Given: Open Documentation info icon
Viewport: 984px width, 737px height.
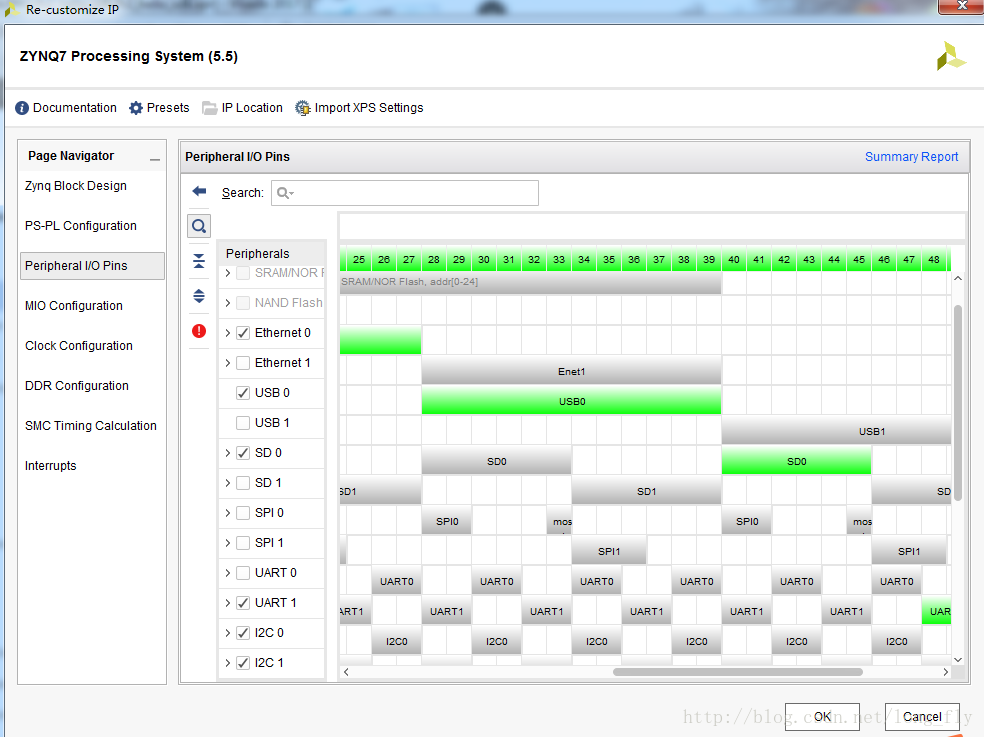Looking at the screenshot, I should [22, 108].
